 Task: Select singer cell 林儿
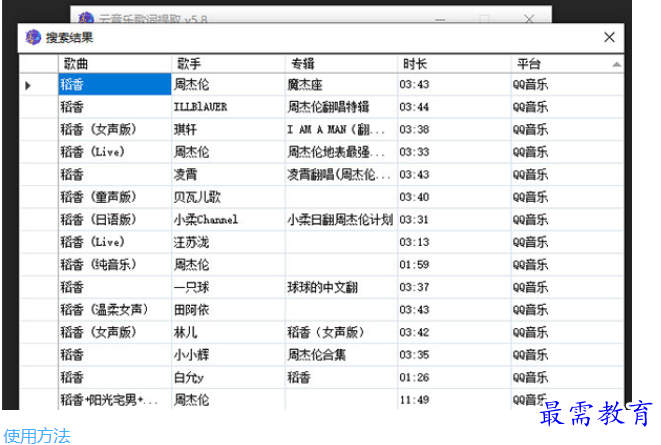pos(228,332)
